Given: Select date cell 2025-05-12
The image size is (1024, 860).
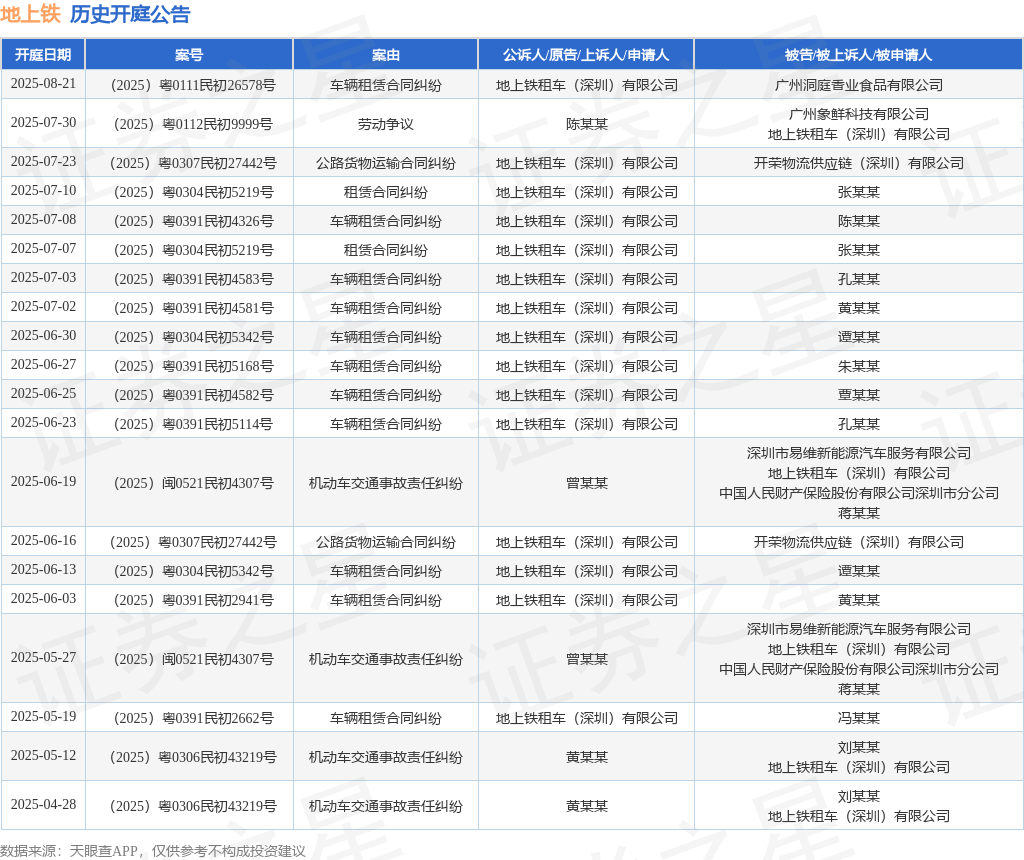Looking at the screenshot, I should (43, 755).
